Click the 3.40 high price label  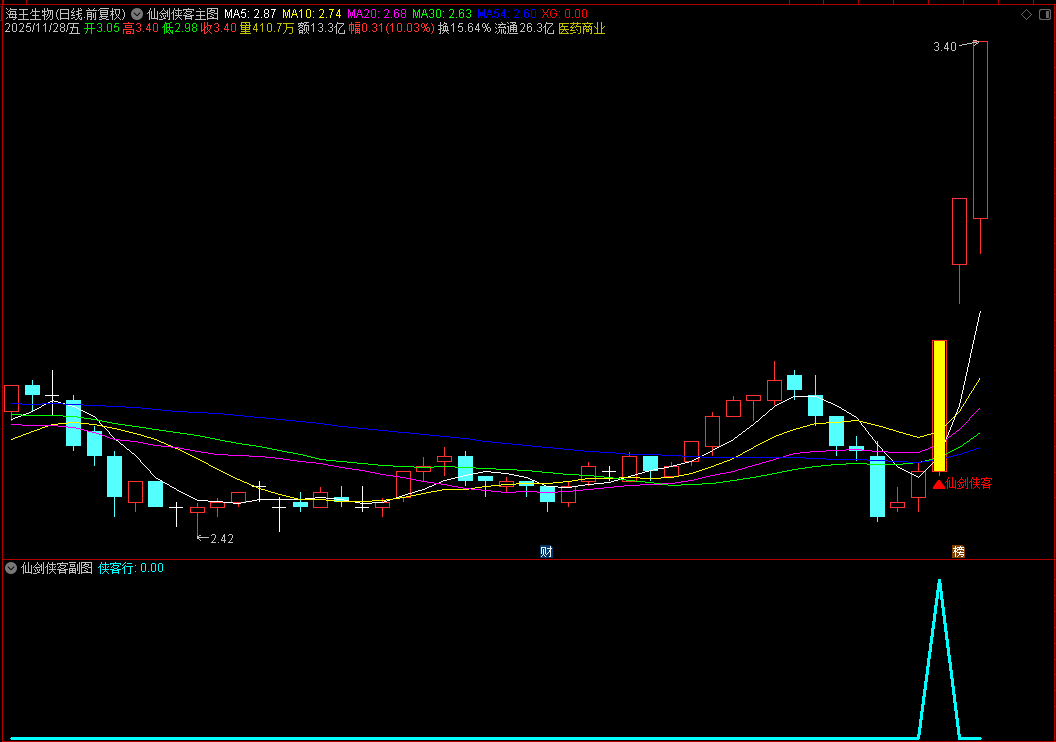pos(944,46)
